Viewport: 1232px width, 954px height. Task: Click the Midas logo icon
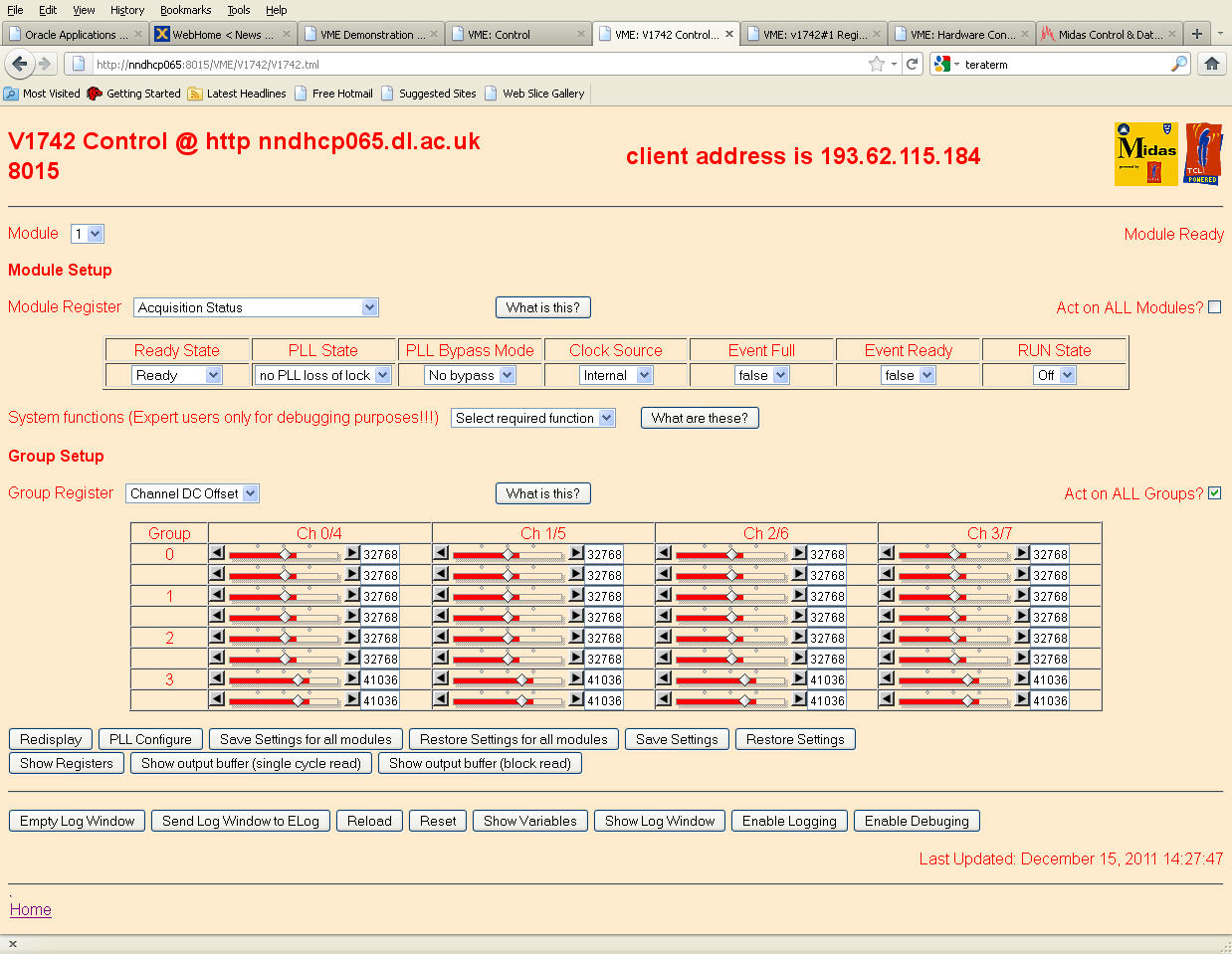point(1145,154)
